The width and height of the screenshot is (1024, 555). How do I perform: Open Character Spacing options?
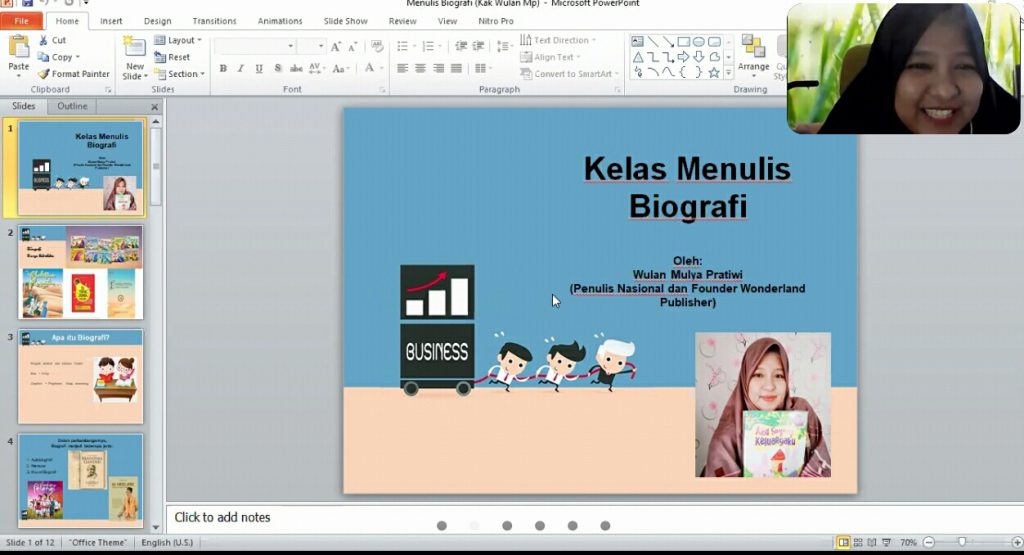[316, 68]
